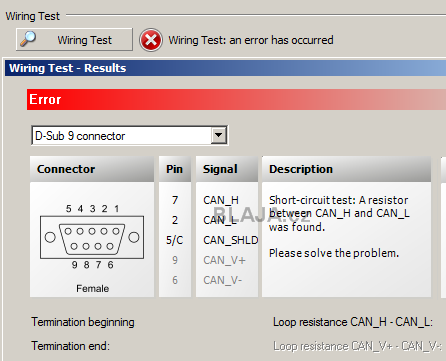Click the magnifier icon on Wiring Test button
Screen dimensions: 446x361
click(x=28, y=39)
